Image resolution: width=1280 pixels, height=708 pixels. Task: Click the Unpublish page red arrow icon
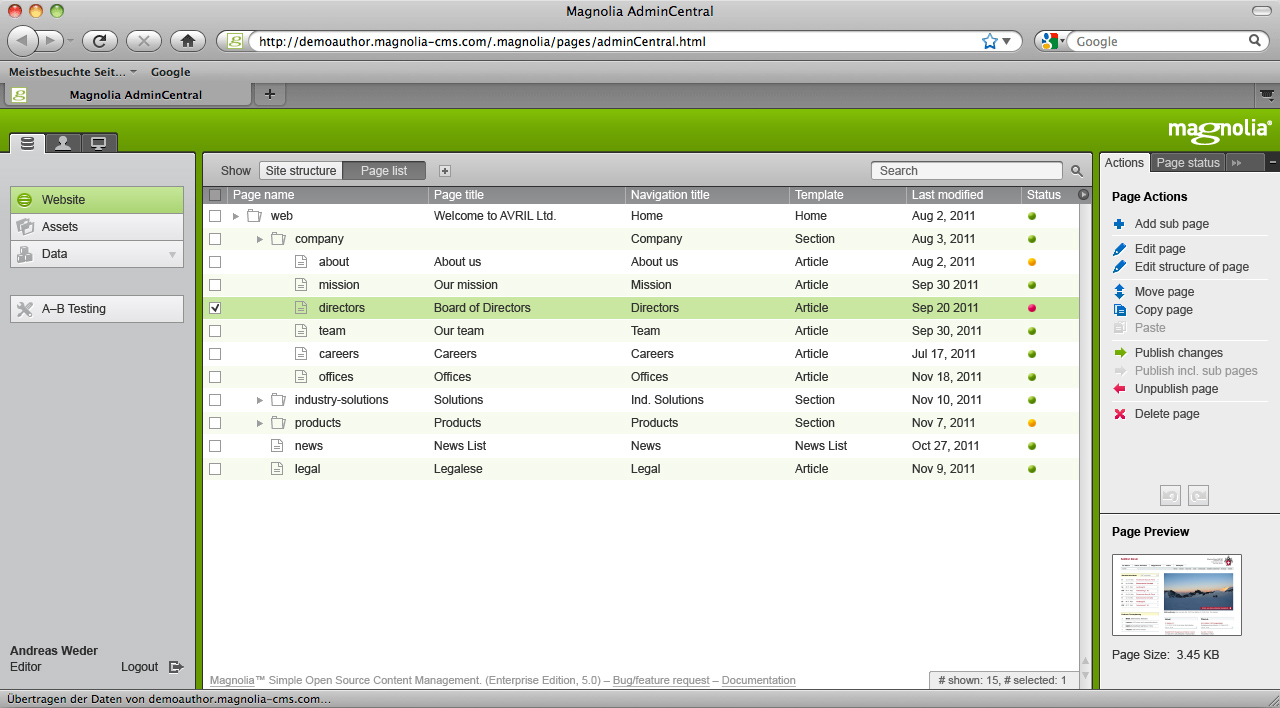(x=1119, y=389)
